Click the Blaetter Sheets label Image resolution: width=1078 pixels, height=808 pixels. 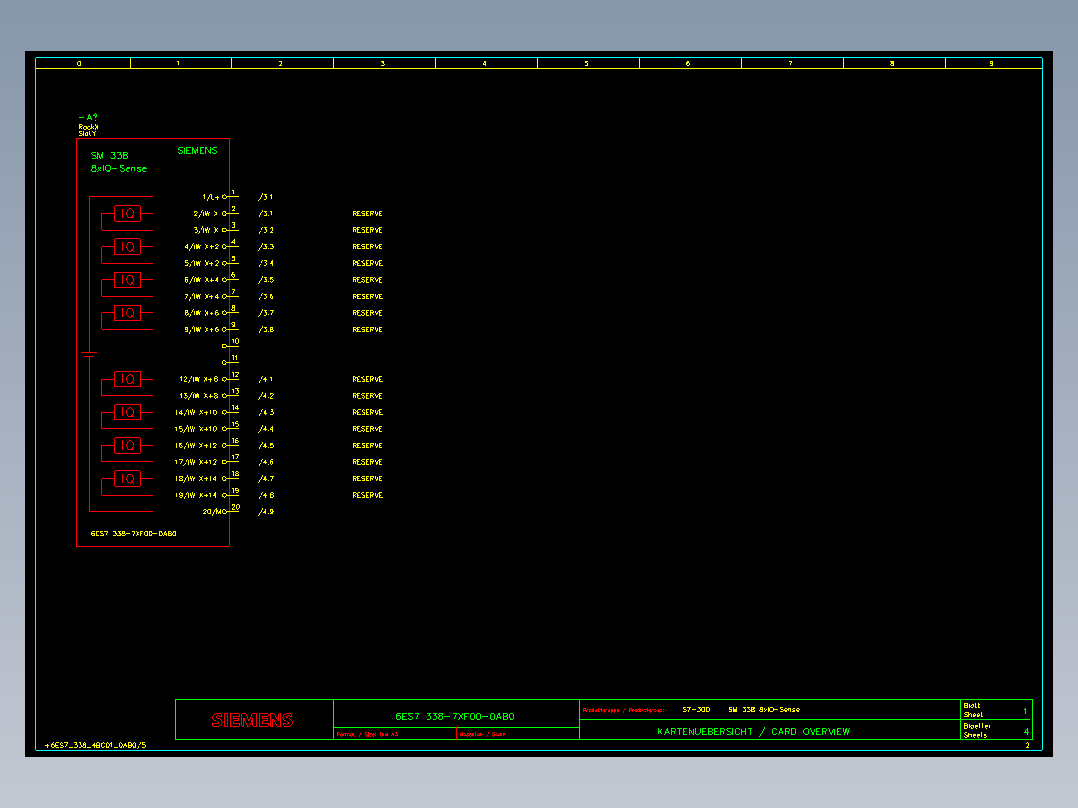(976, 730)
